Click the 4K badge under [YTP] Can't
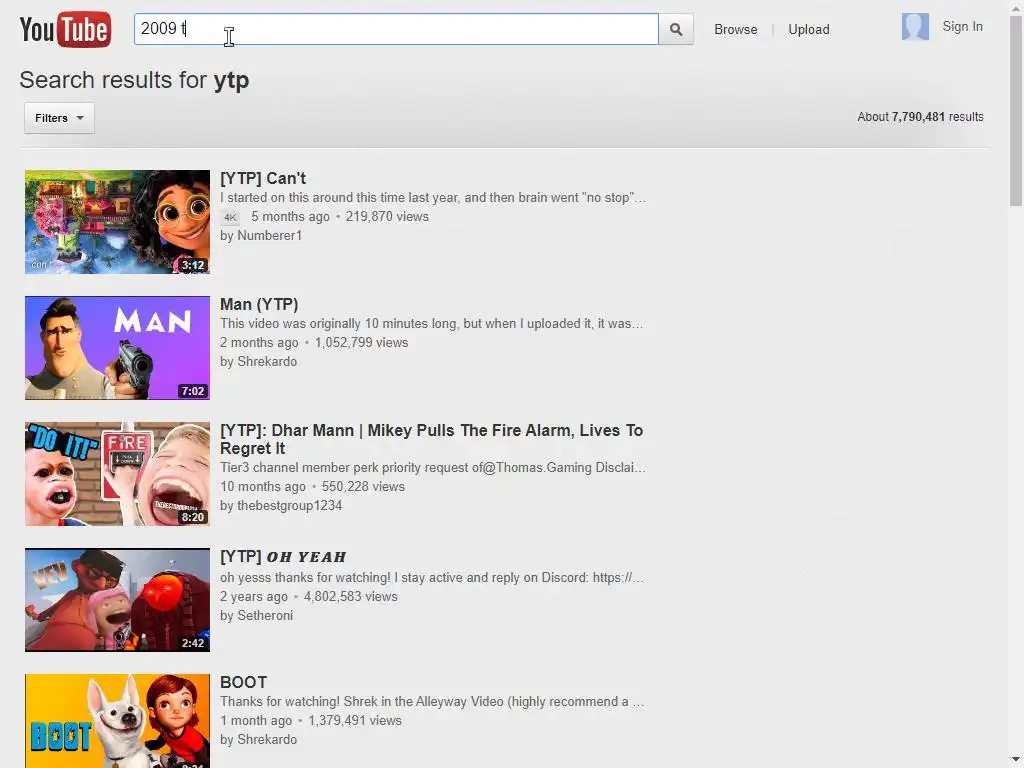 (x=230, y=217)
